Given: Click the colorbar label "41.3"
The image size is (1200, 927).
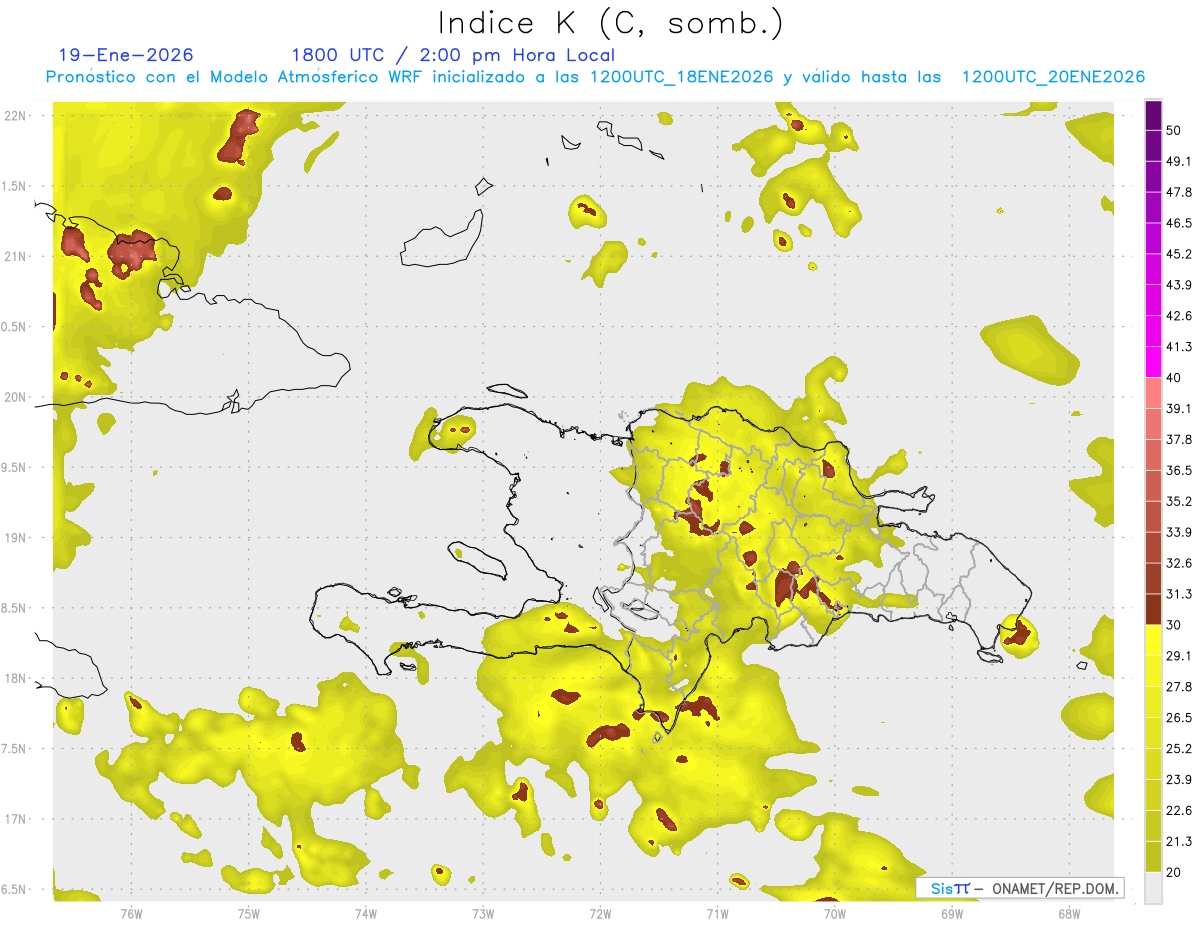Looking at the screenshot, I should coord(1179,347).
